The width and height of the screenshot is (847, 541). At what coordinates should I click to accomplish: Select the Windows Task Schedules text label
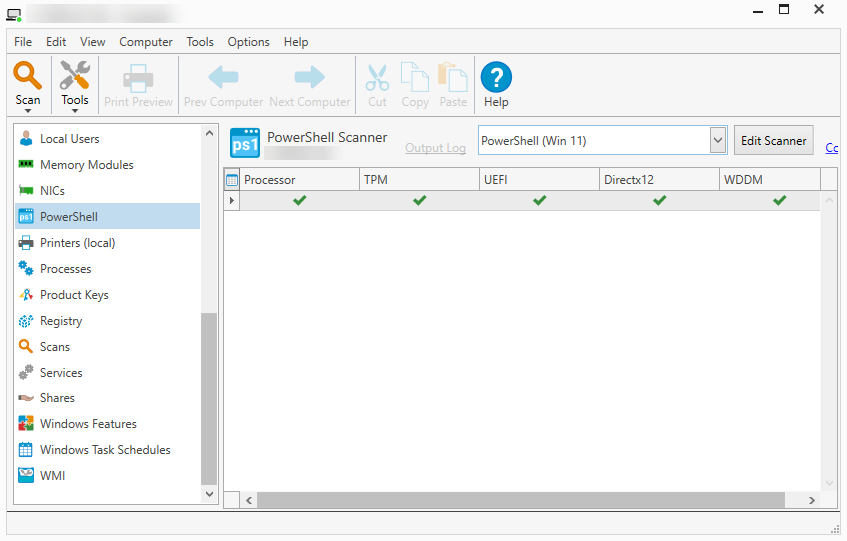point(105,450)
